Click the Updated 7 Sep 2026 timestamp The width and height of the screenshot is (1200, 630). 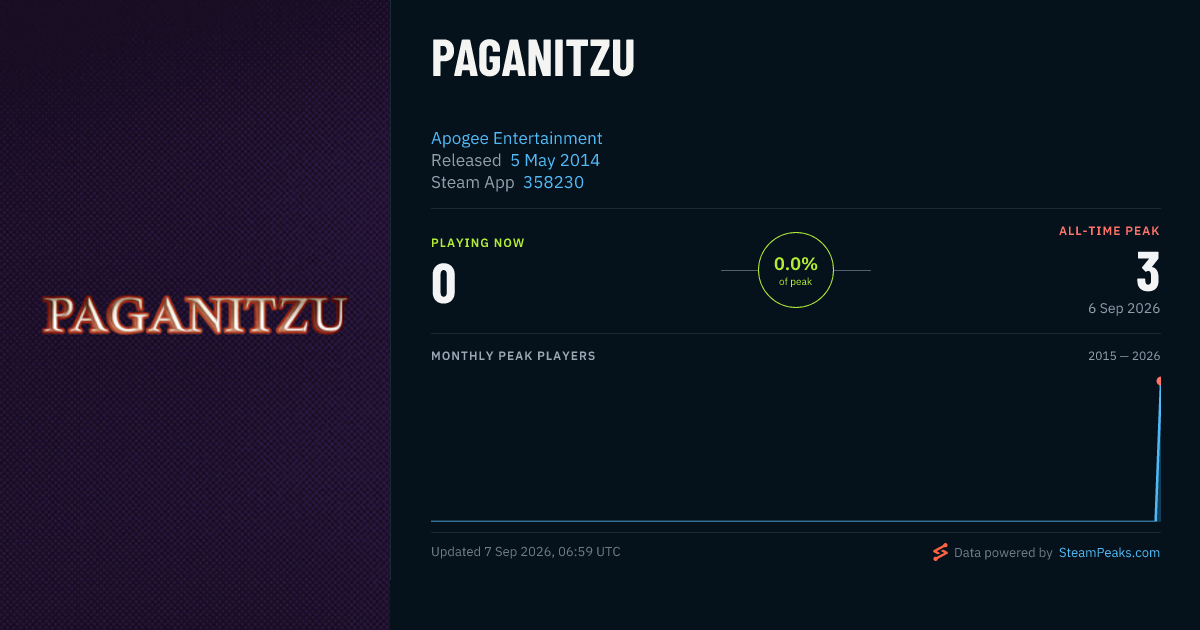coord(526,552)
